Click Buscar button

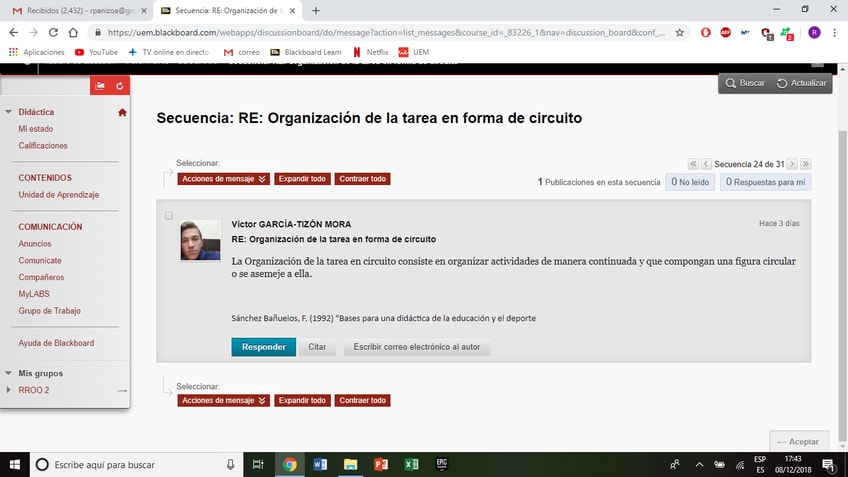click(x=745, y=83)
